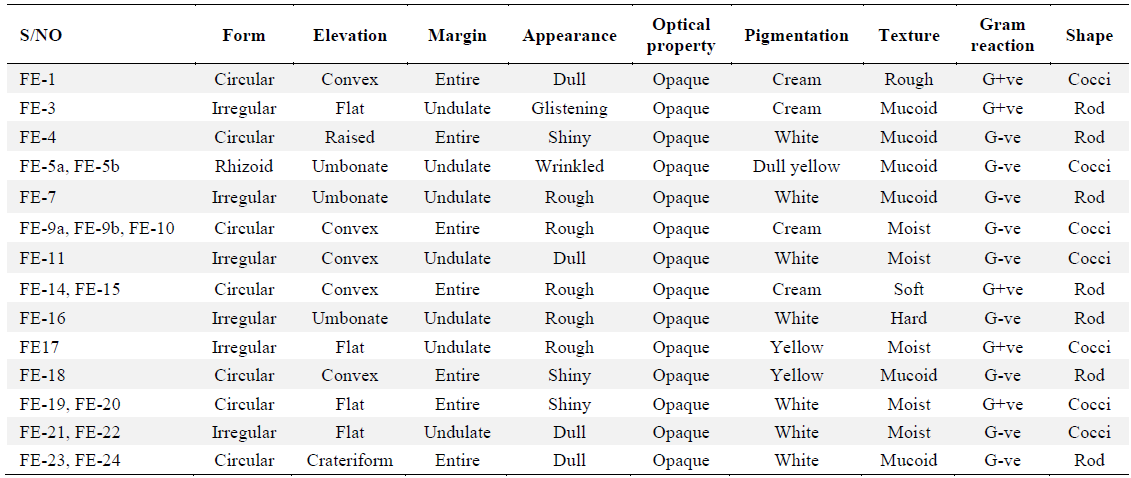Select the FE-9a, FE-9b, FE-10 row label
1131x478 pixels.
click(x=97, y=228)
